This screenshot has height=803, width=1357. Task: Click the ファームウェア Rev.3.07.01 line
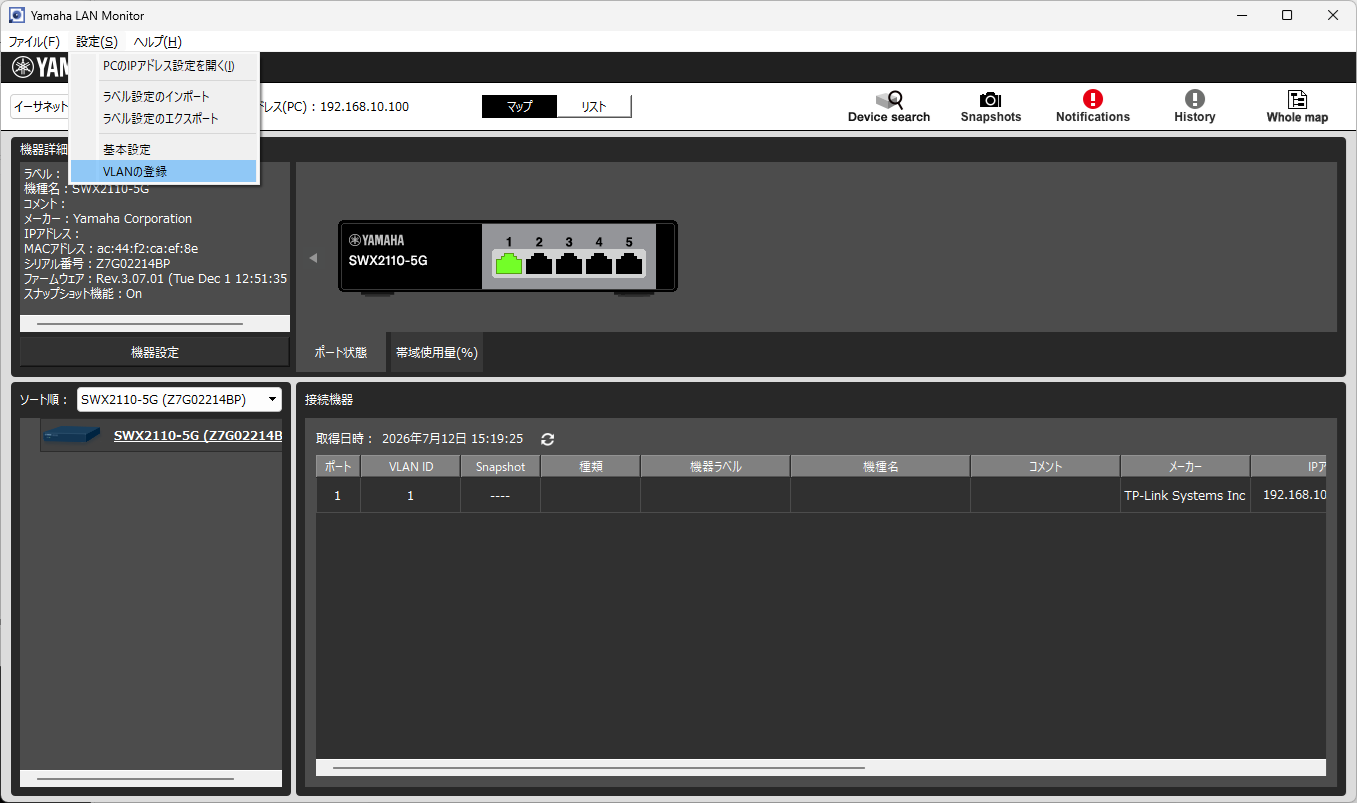[155, 279]
